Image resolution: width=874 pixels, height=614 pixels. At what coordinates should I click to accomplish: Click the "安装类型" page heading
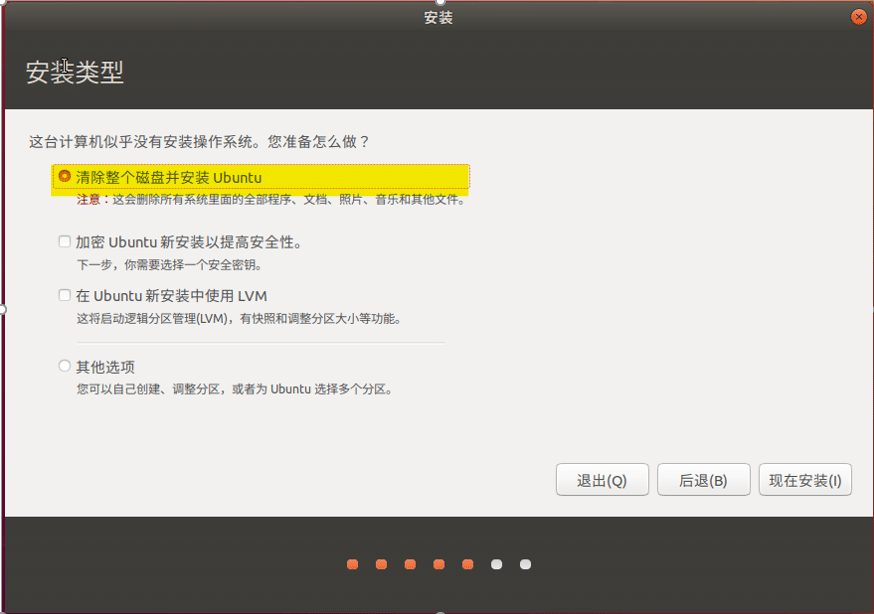[75, 73]
